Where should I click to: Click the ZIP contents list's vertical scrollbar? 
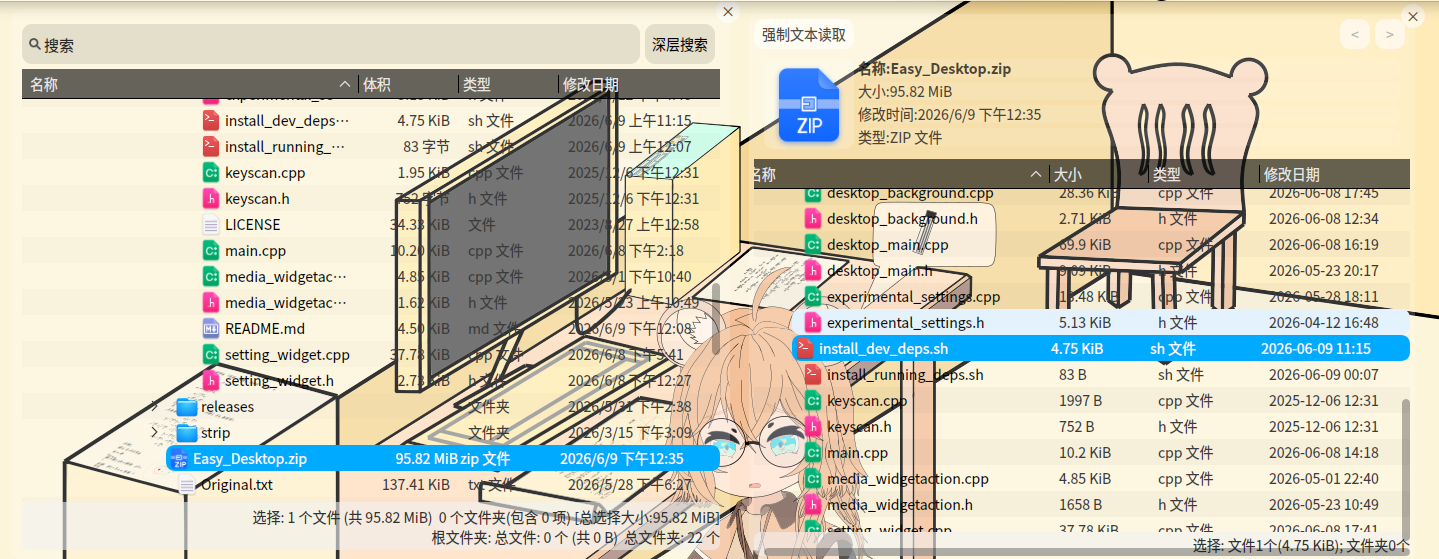click(1405, 468)
